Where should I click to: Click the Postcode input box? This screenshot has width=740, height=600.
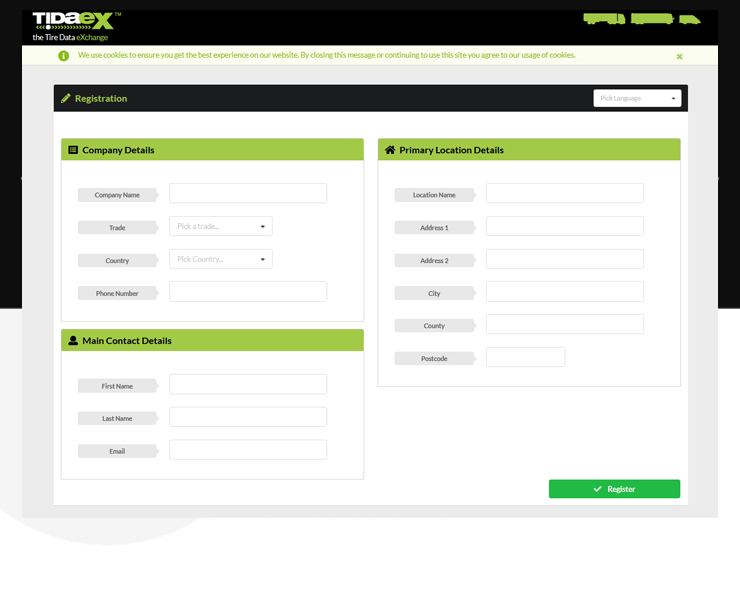(x=525, y=357)
